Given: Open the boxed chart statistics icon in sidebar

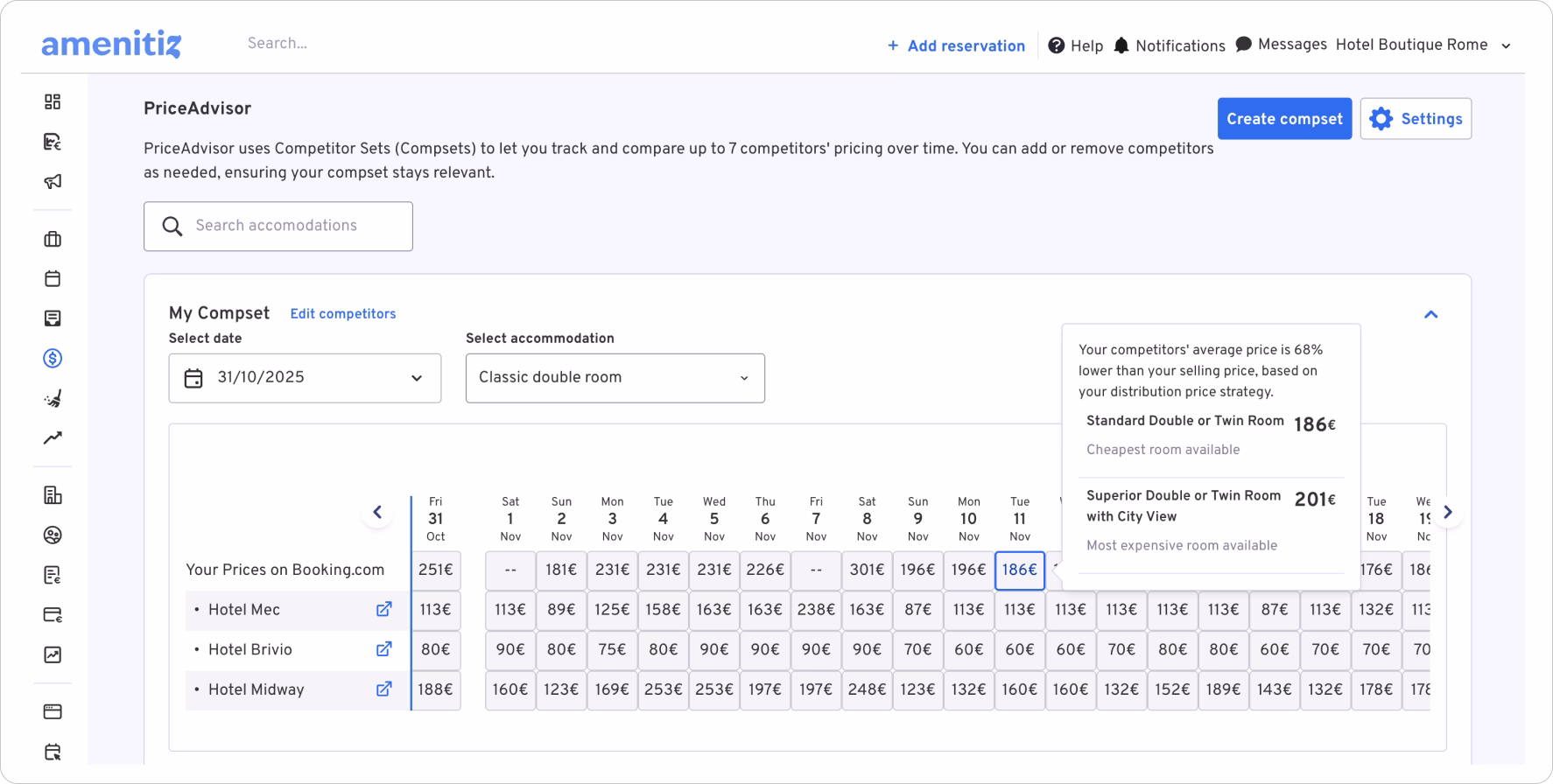Looking at the screenshot, I should pyautogui.click(x=53, y=654).
